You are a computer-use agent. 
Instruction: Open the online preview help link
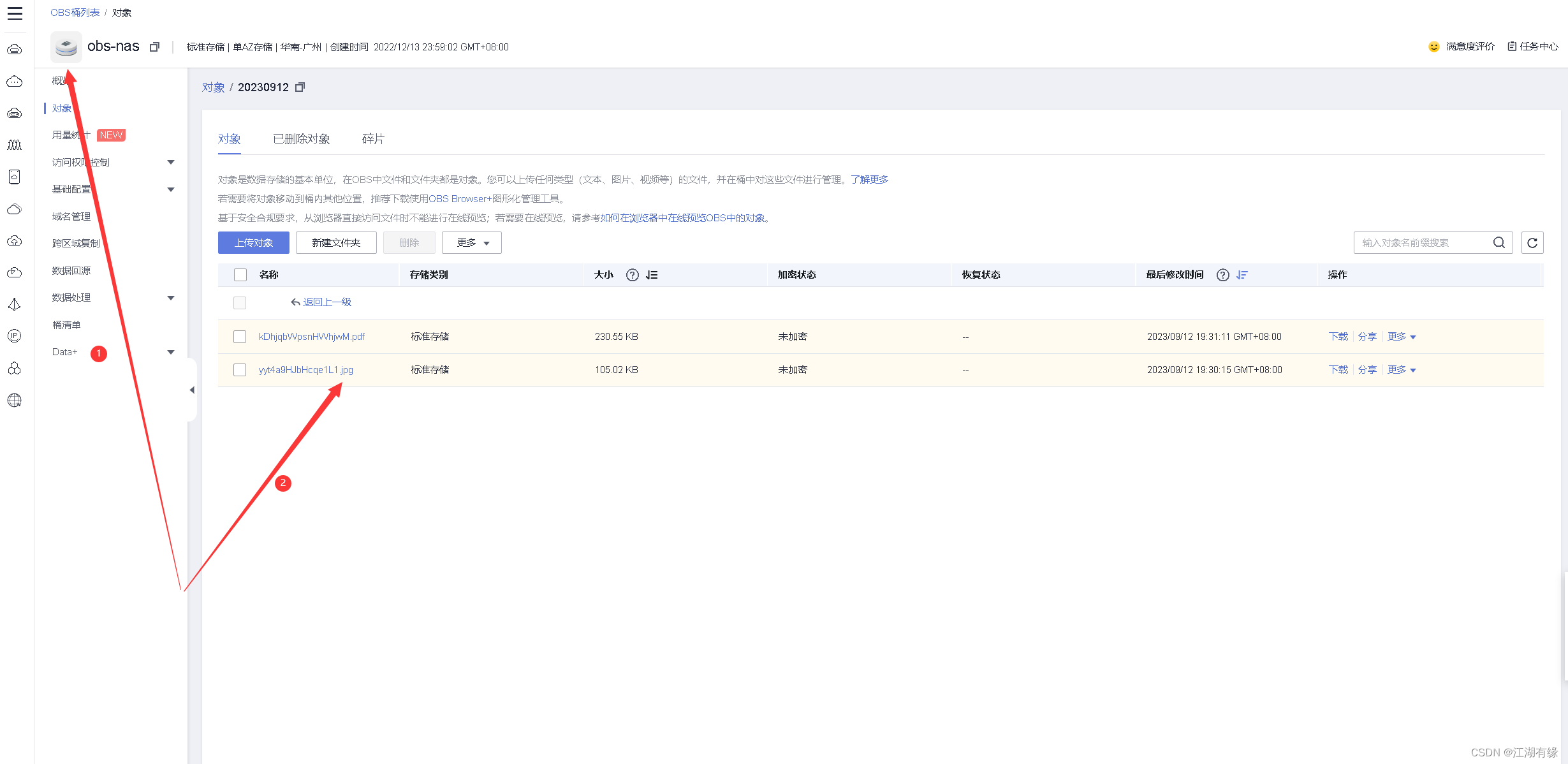[683, 218]
